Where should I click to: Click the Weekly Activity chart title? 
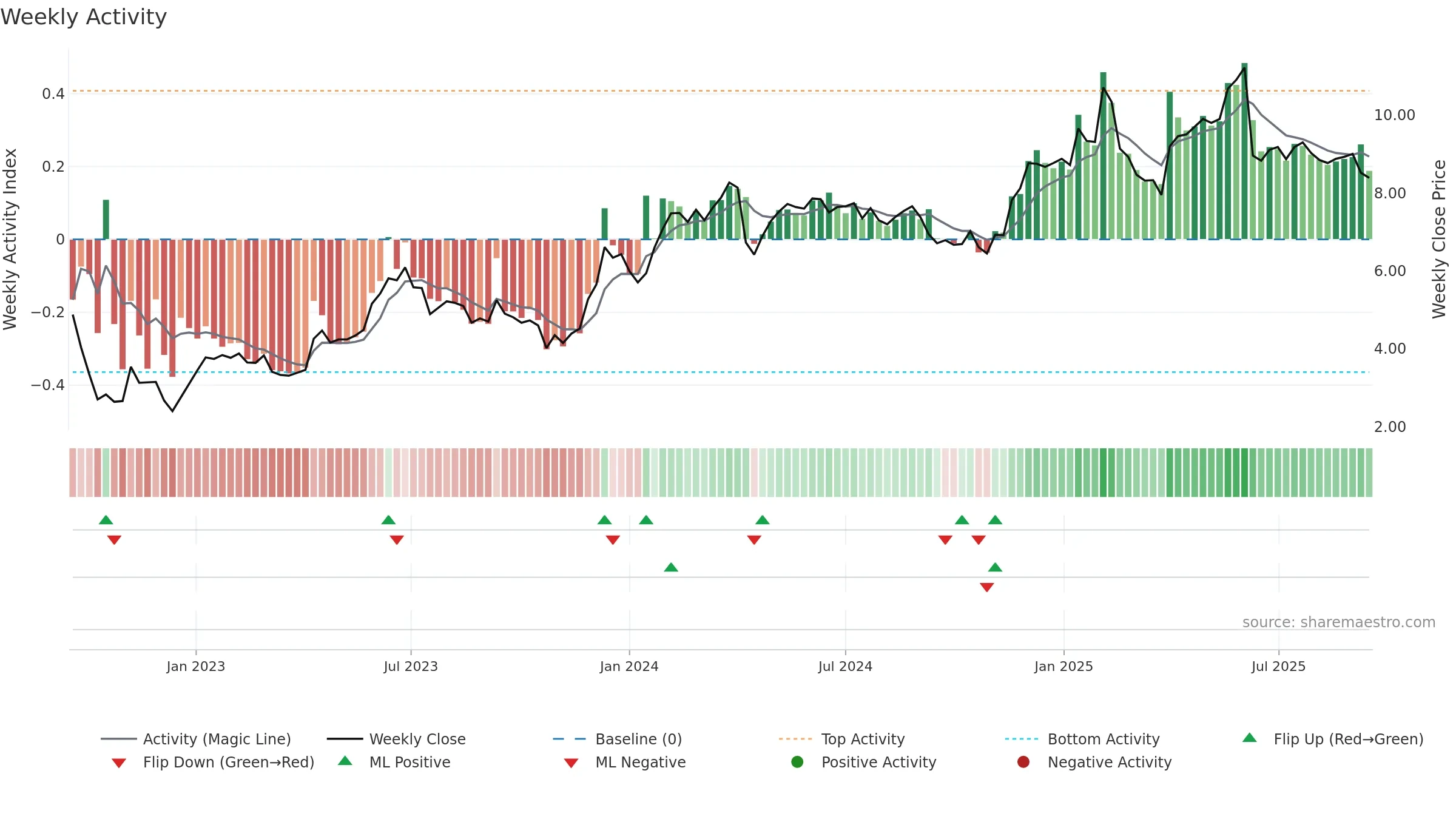click(84, 17)
